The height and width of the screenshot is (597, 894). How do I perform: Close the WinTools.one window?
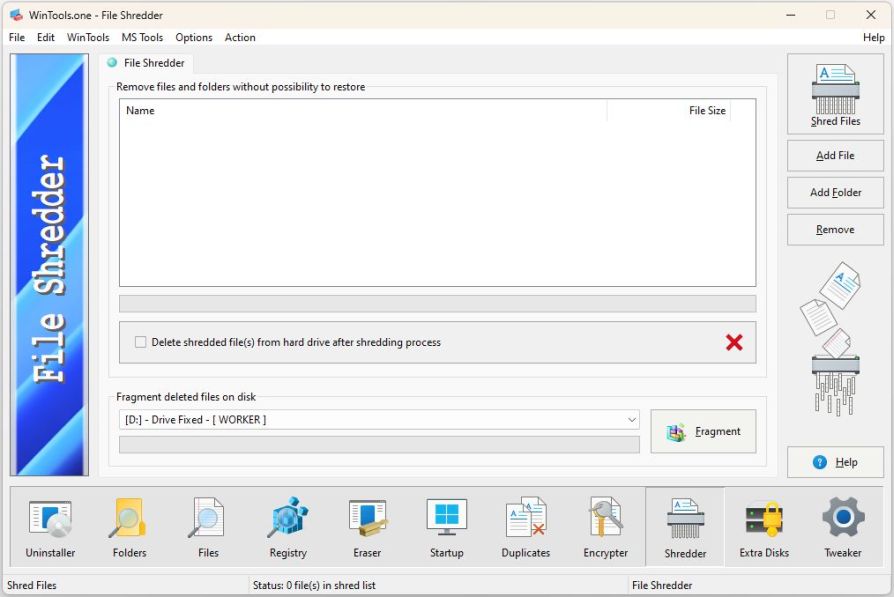coord(871,15)
